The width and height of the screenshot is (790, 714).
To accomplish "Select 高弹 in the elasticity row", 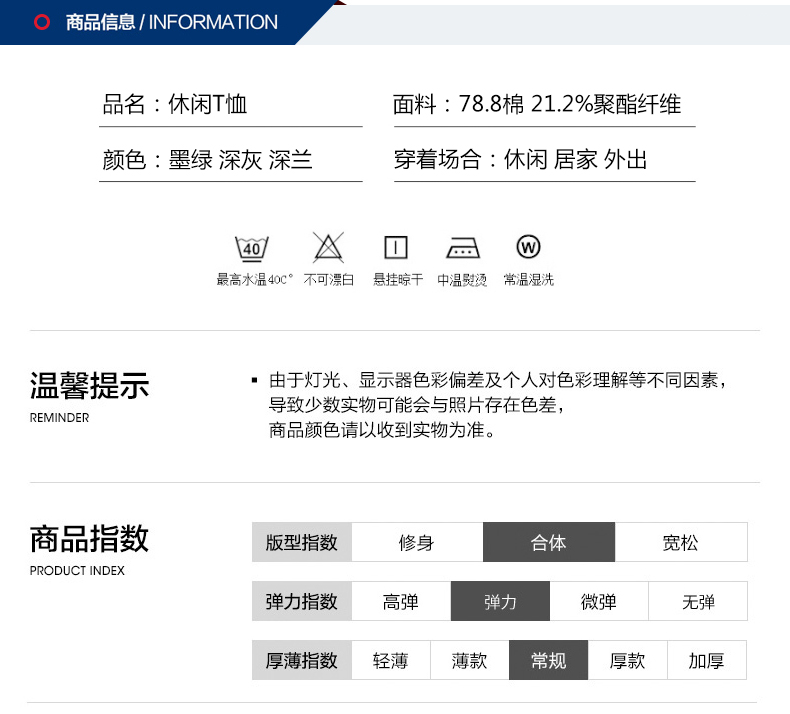I will 401,601.
